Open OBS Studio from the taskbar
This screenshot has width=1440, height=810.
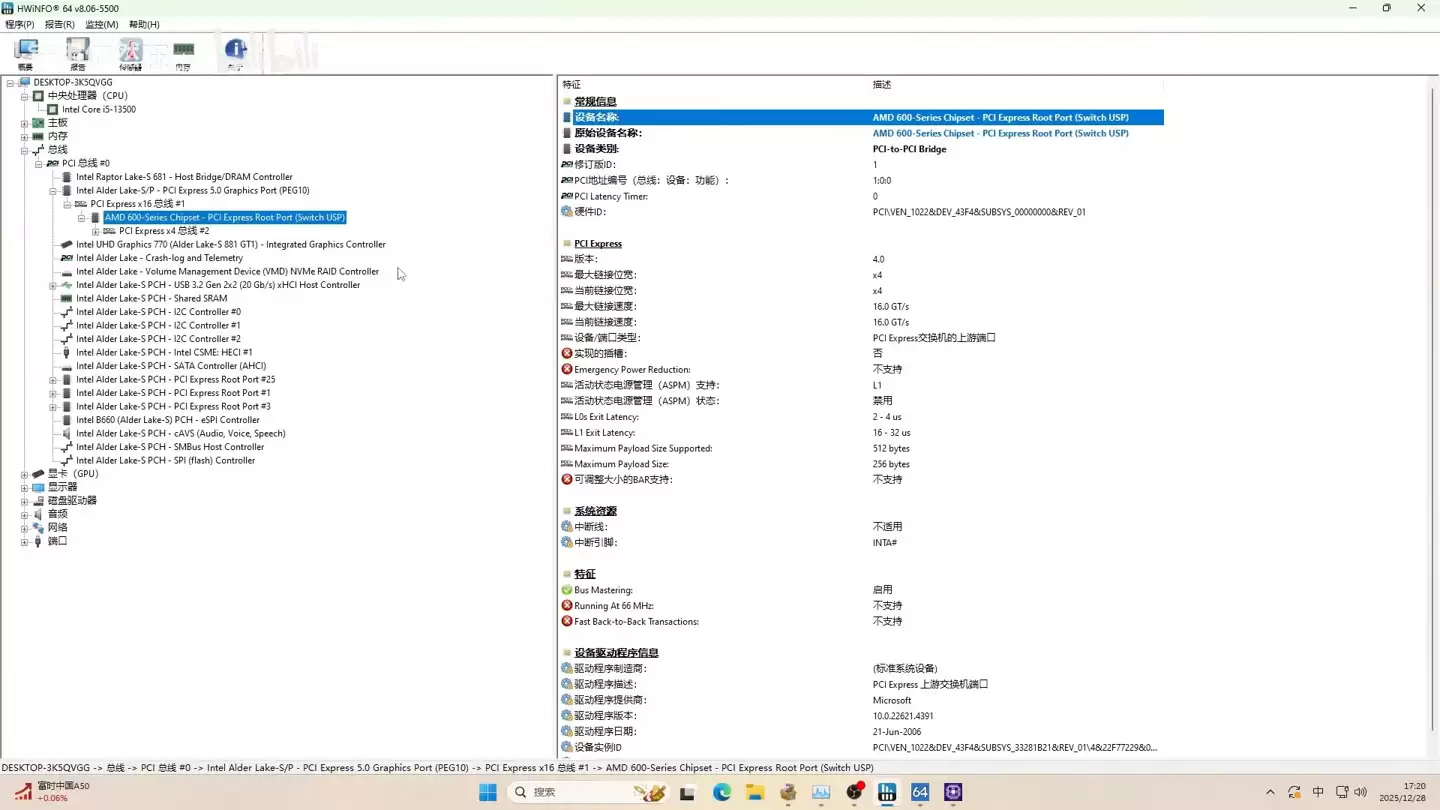point(855,791)
